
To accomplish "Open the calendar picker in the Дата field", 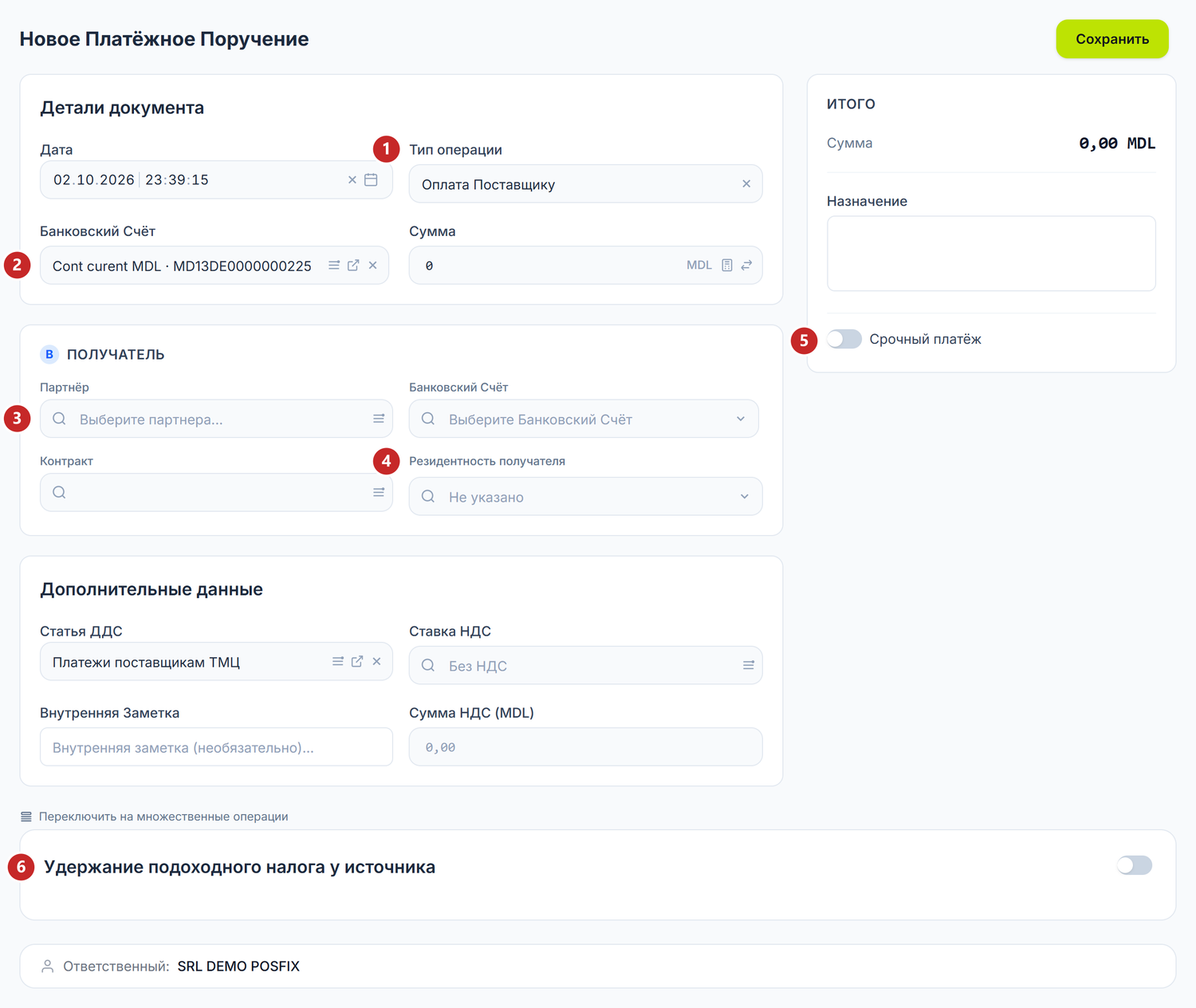I will tap(371, 180).
